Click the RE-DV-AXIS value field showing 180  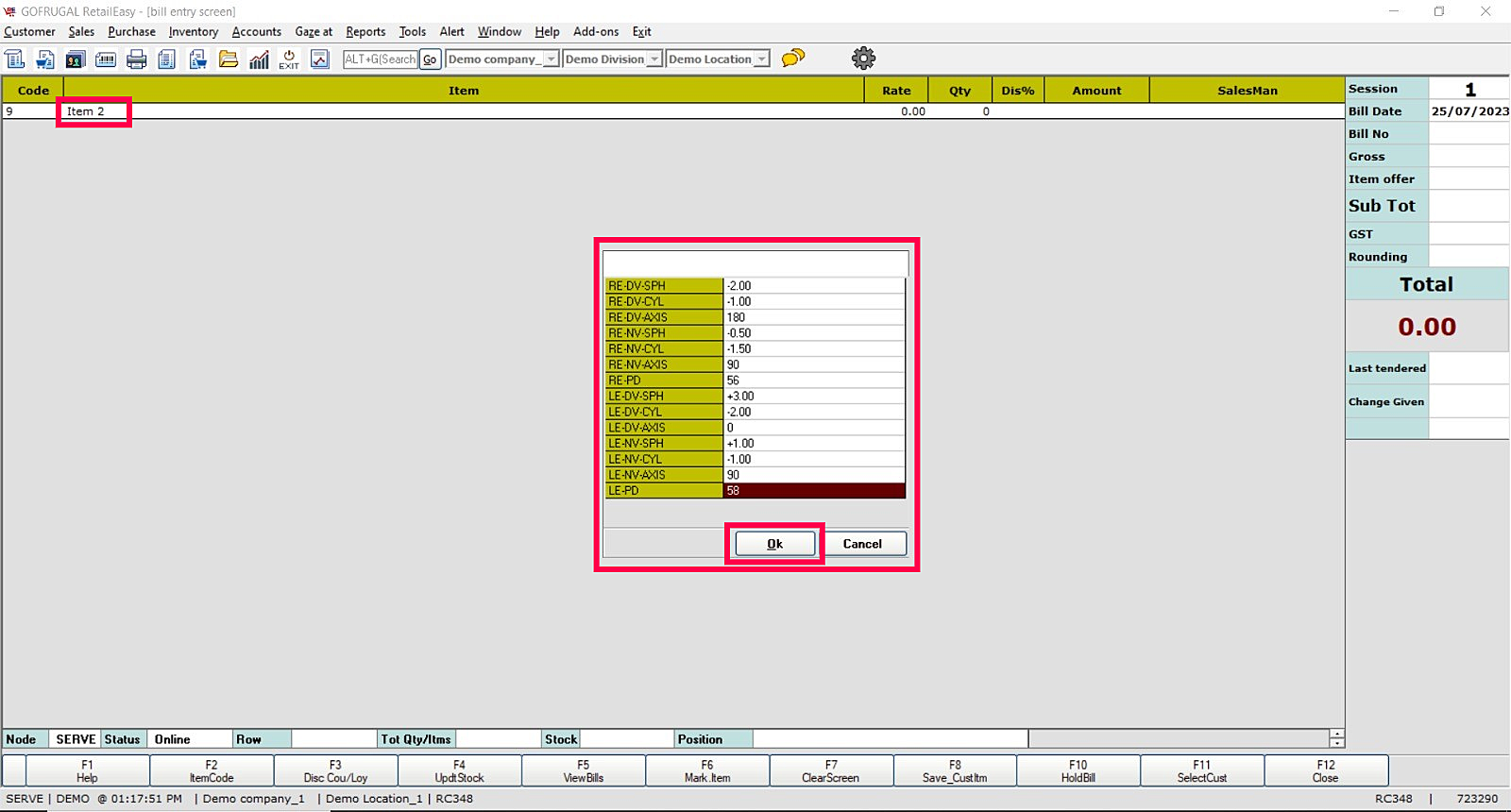[x=814, y=317]
